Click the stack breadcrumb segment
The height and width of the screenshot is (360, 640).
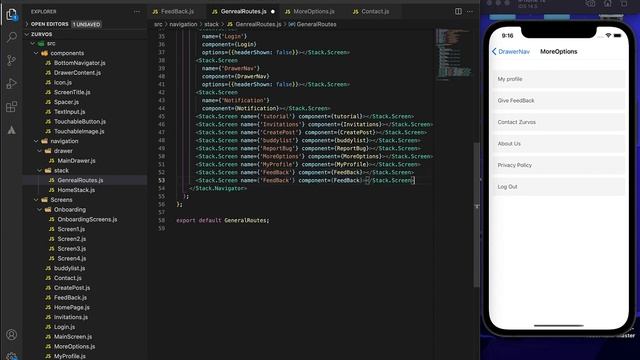point(211,24)
